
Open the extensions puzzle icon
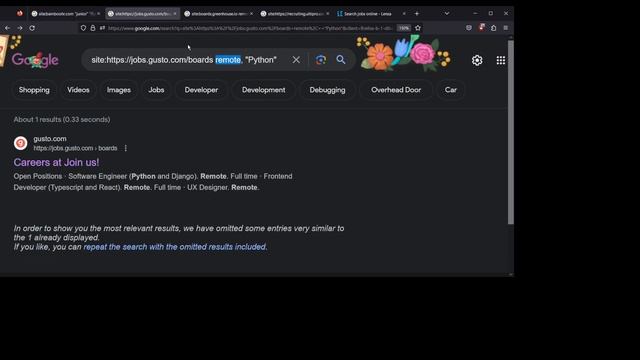coord(493,28)
